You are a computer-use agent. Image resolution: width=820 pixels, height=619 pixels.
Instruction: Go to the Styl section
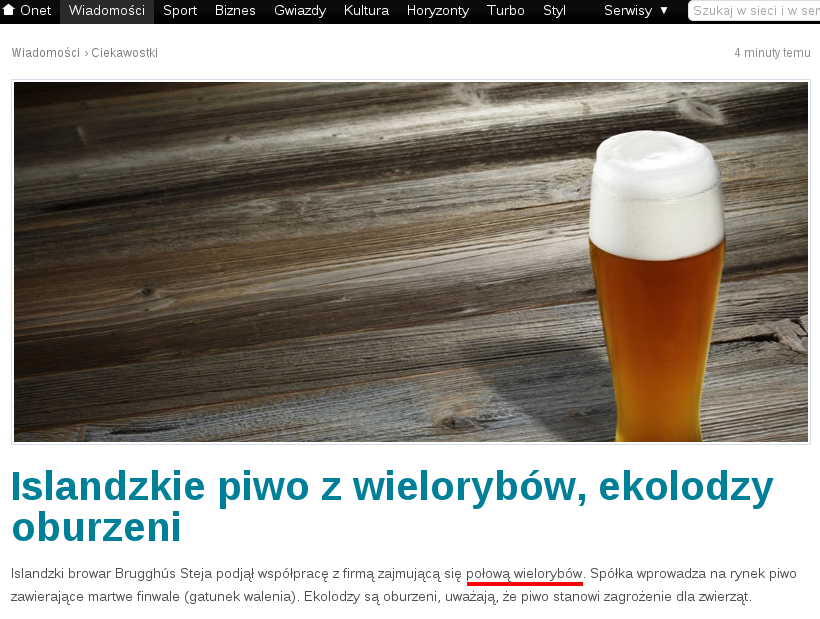click(x=554, y=11)
